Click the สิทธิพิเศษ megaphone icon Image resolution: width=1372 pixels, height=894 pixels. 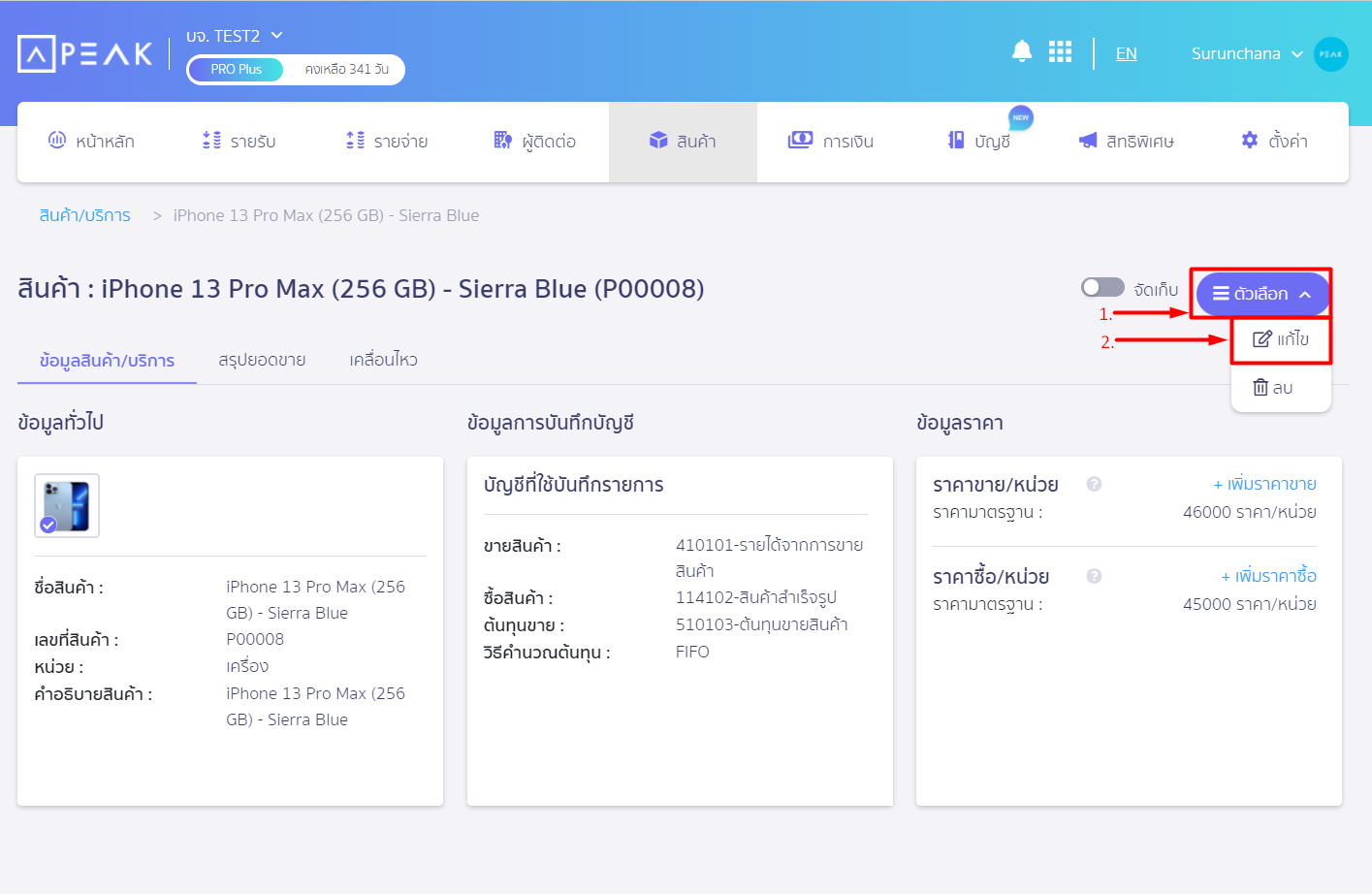[1088, 141]
